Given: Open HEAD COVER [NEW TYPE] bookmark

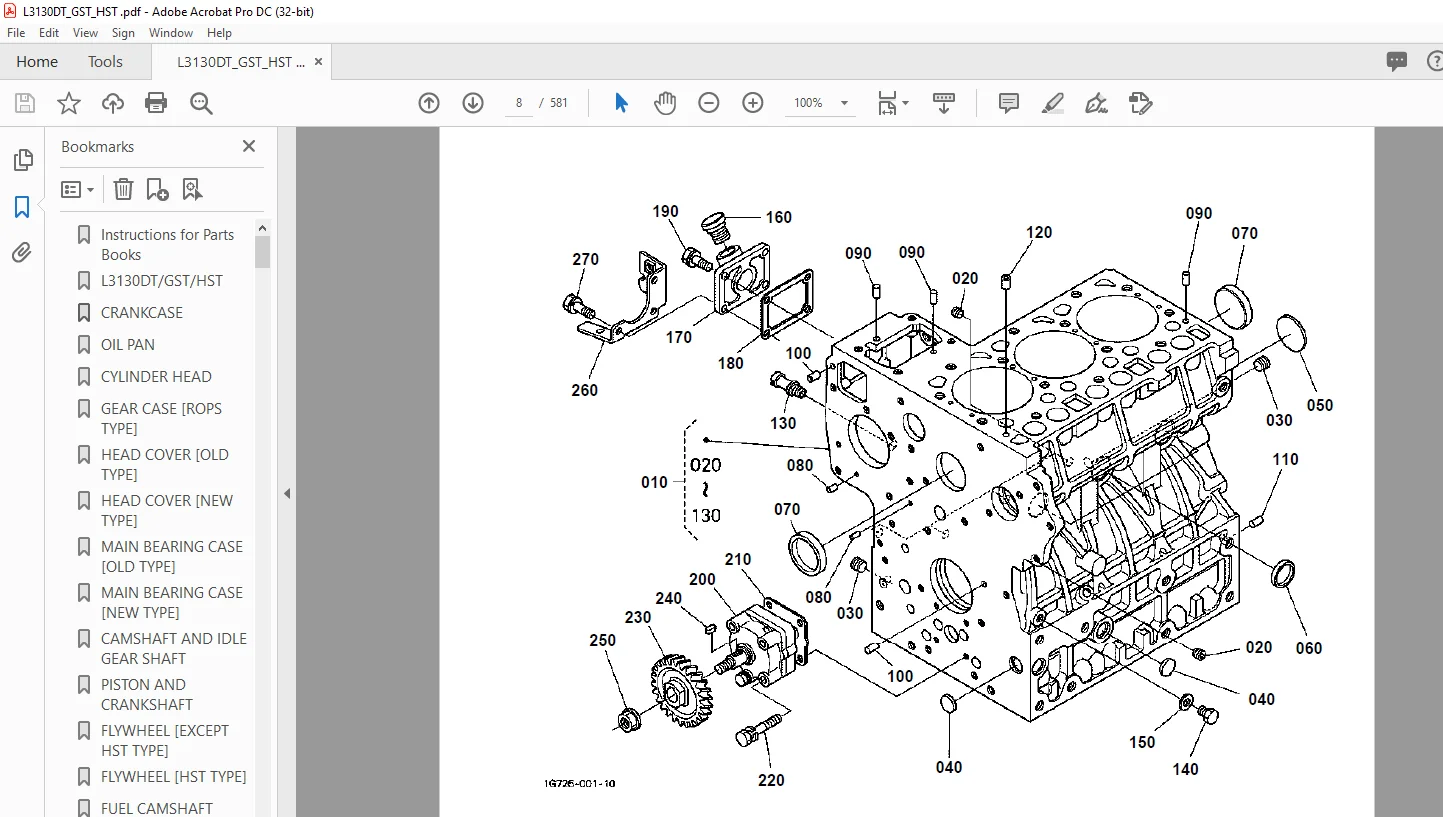Looking at the screenshot, I should point(167,510).
